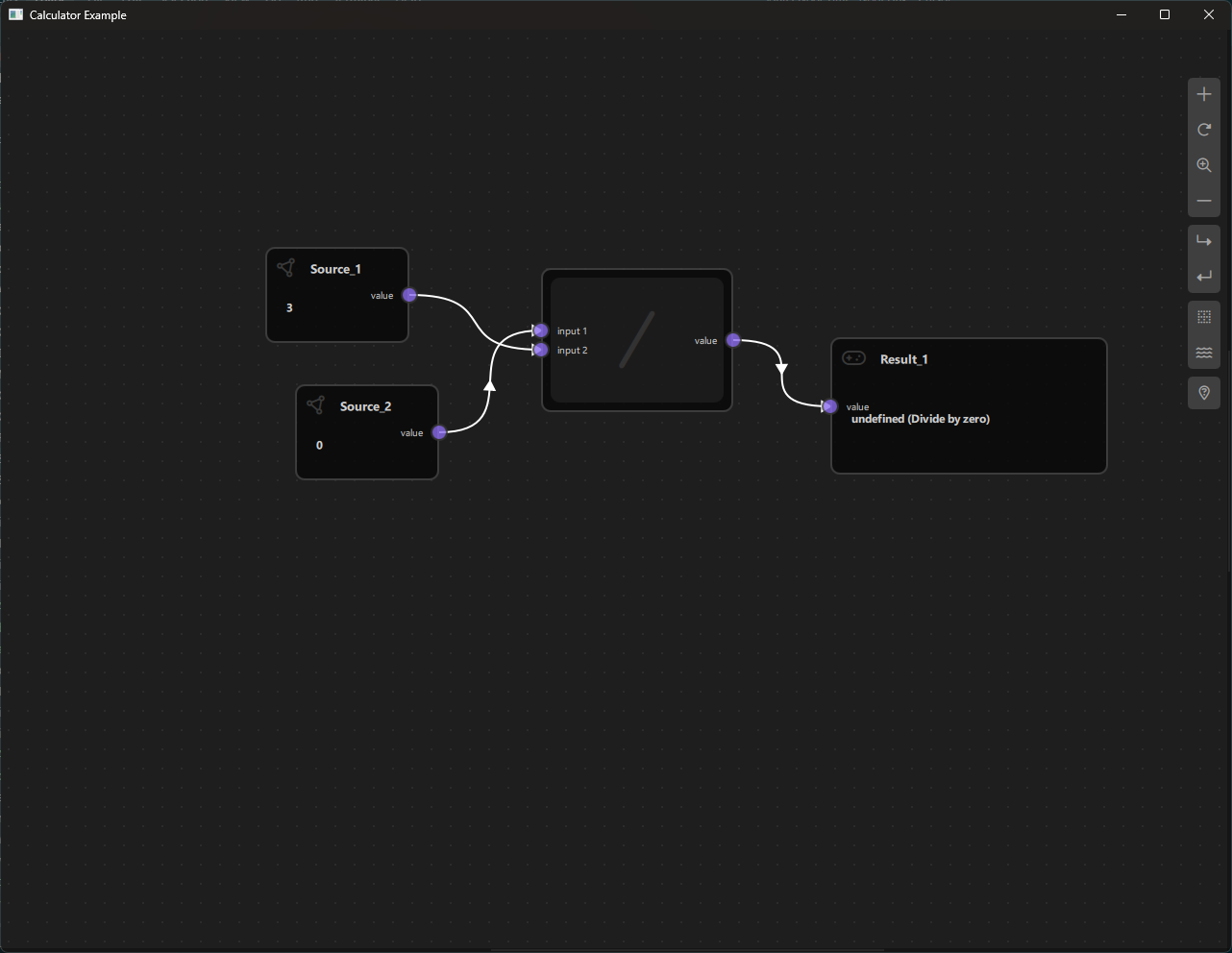
Task: Toggle the dotted grid snap icon
Action: (1203, 317)
